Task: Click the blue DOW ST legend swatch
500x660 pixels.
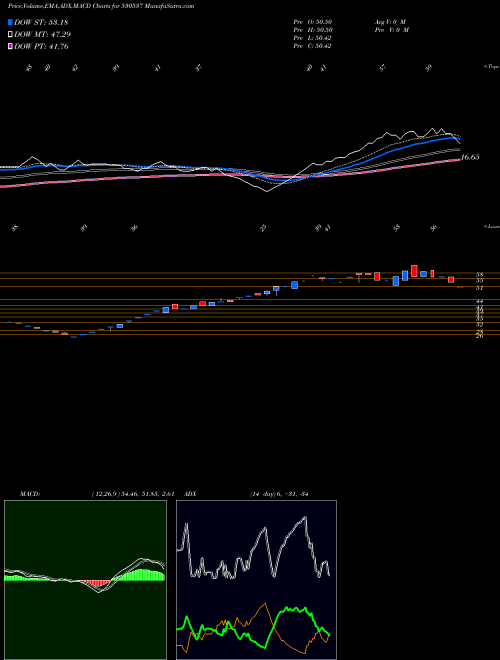Action: click(10, 22)
